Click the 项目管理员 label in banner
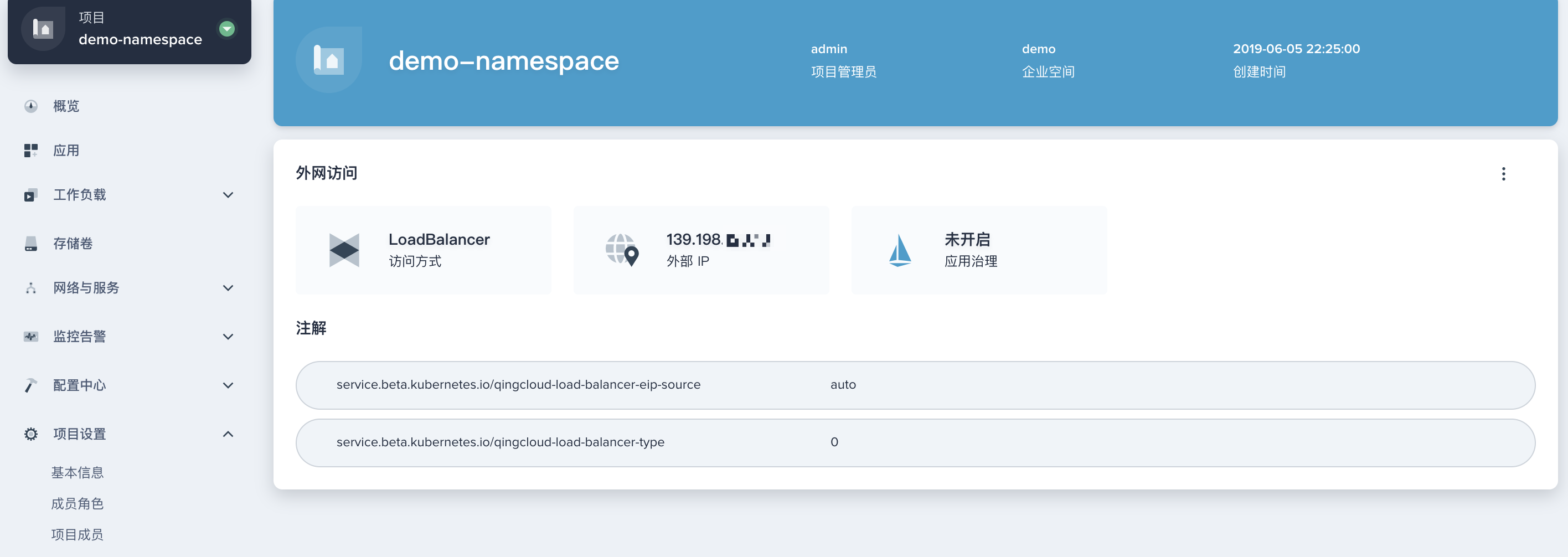Viewport: 1568px width, 557px height. [x=844, y=72]
